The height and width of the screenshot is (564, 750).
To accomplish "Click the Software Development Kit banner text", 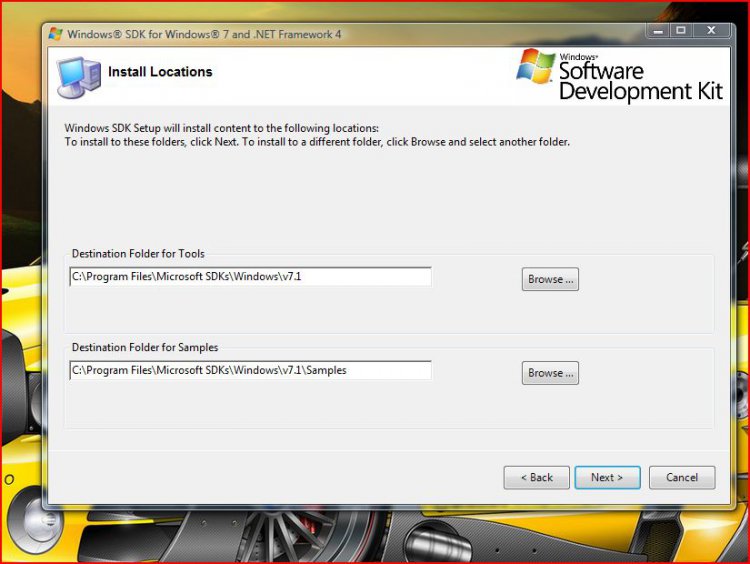I will click(x=639, y=81).
